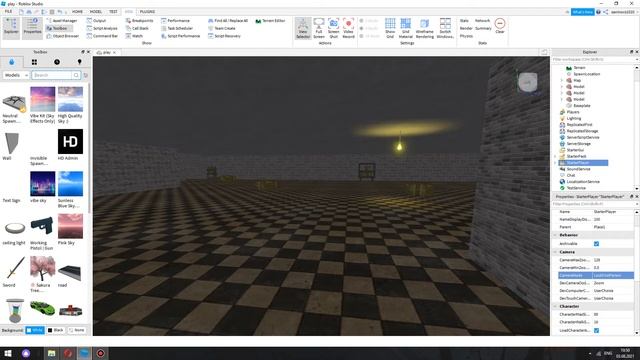Switch to the PLUGINS ribbon tab
This screenshot has height=360, width=640.
coord(147,11)
